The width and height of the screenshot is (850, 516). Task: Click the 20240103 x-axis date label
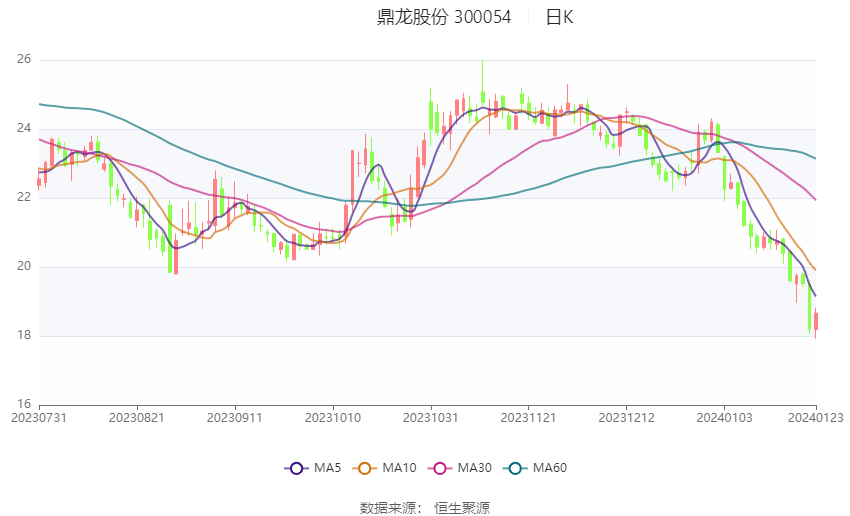coord(724,418)
